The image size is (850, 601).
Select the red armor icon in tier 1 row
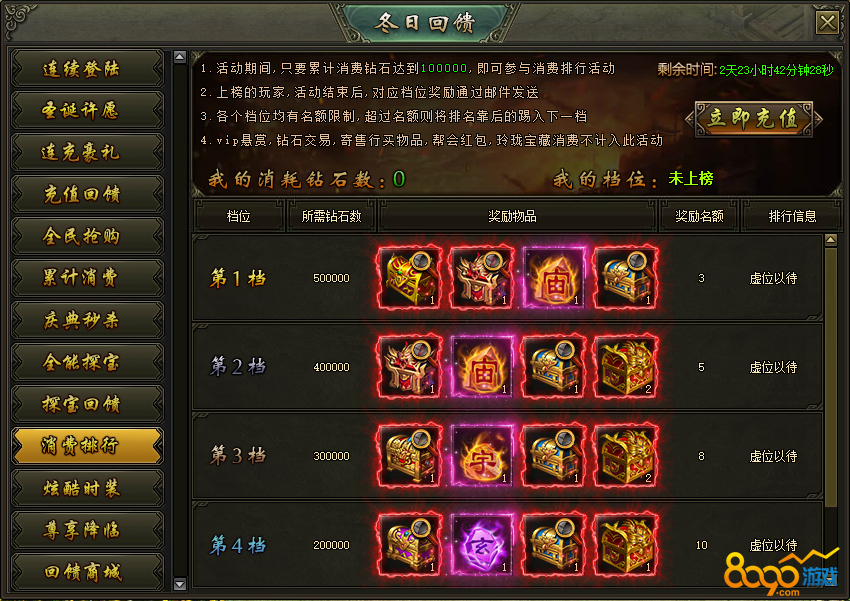click(481, 277)
